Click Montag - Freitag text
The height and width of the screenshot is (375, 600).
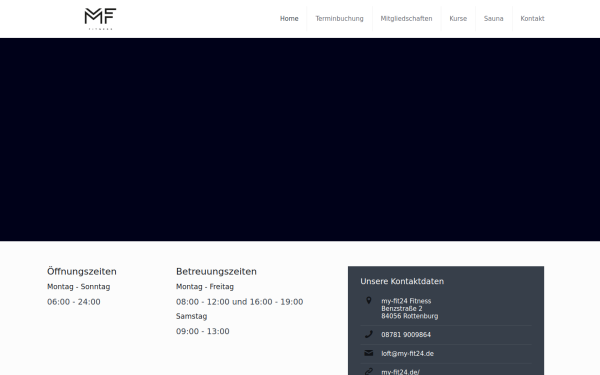point(205,287)
